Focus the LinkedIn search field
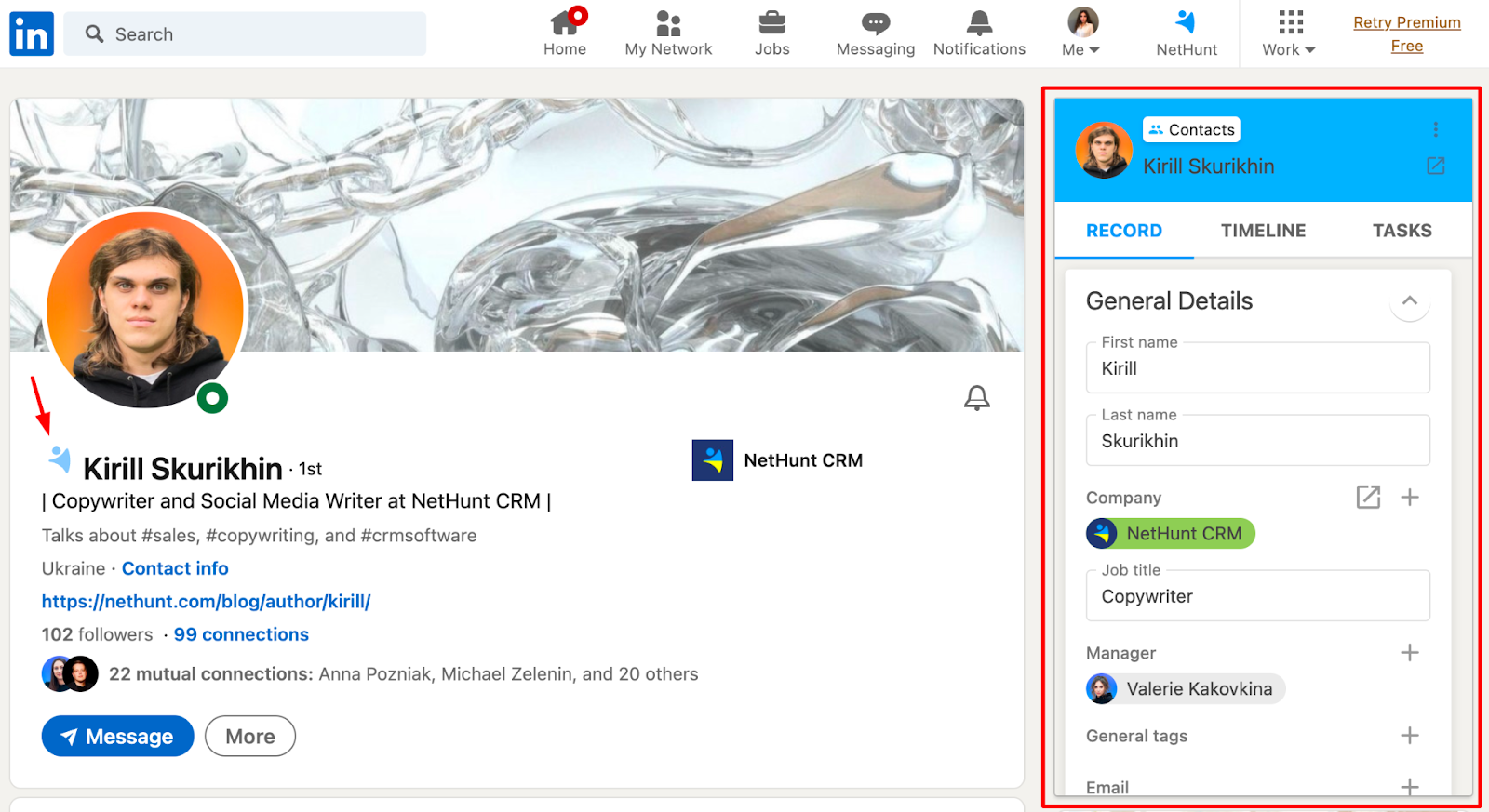Viewport: 1489px width, 812px height. (x=245, y=34)
